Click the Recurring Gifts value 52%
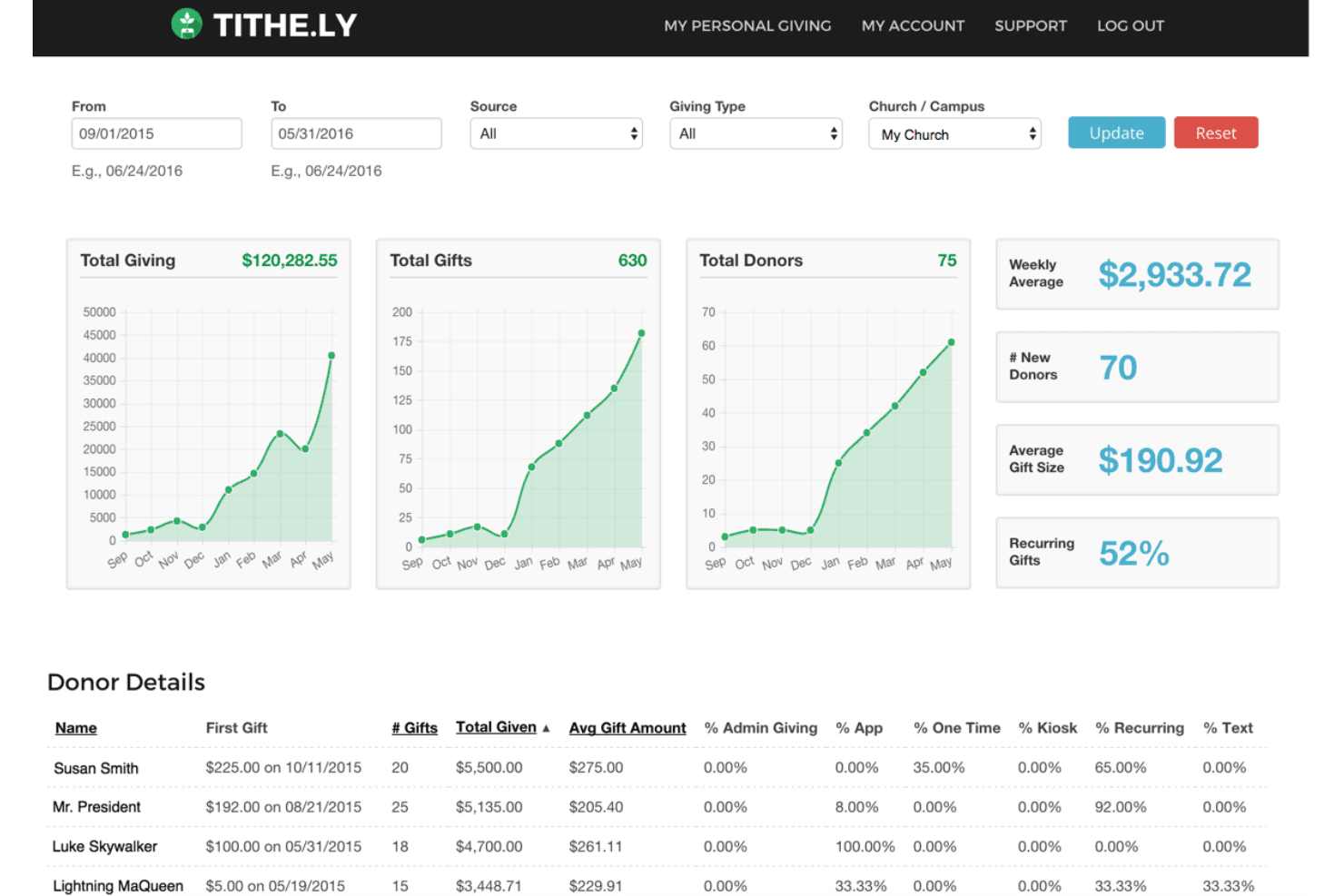 [1134, 553]
